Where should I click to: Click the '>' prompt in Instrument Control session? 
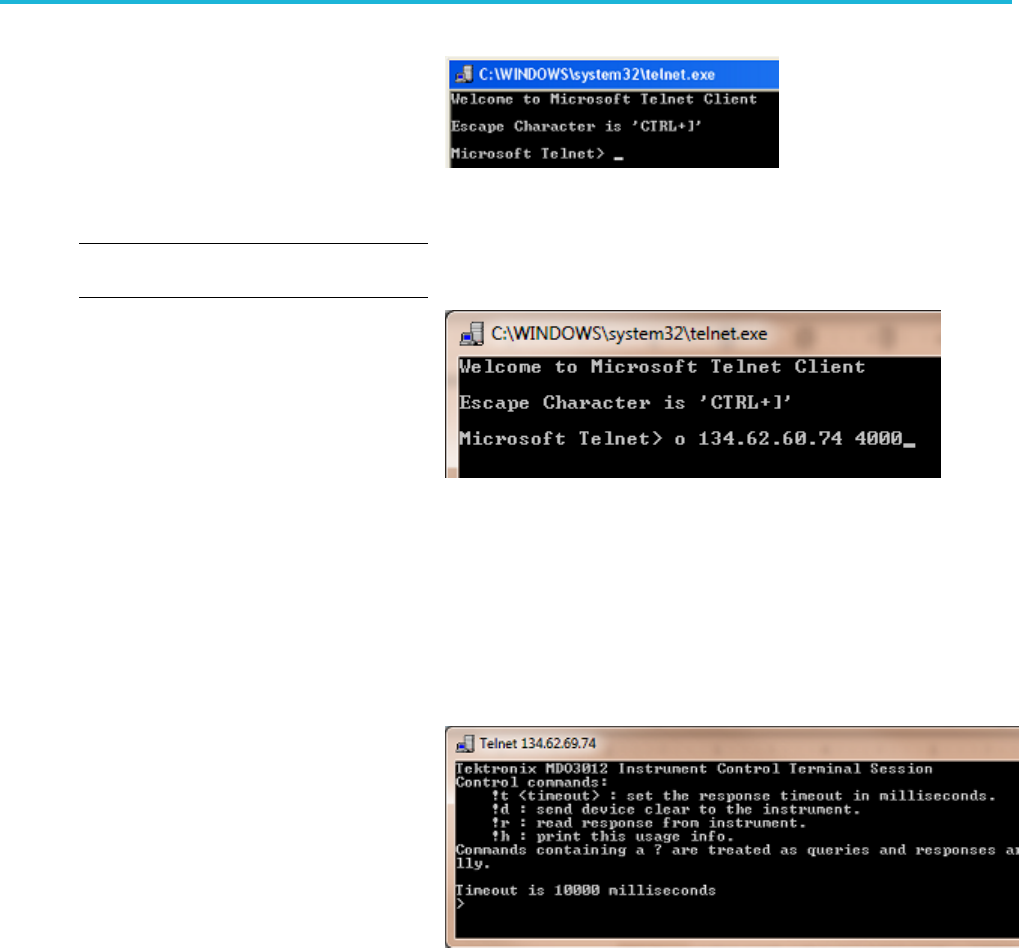pos(460,904)
